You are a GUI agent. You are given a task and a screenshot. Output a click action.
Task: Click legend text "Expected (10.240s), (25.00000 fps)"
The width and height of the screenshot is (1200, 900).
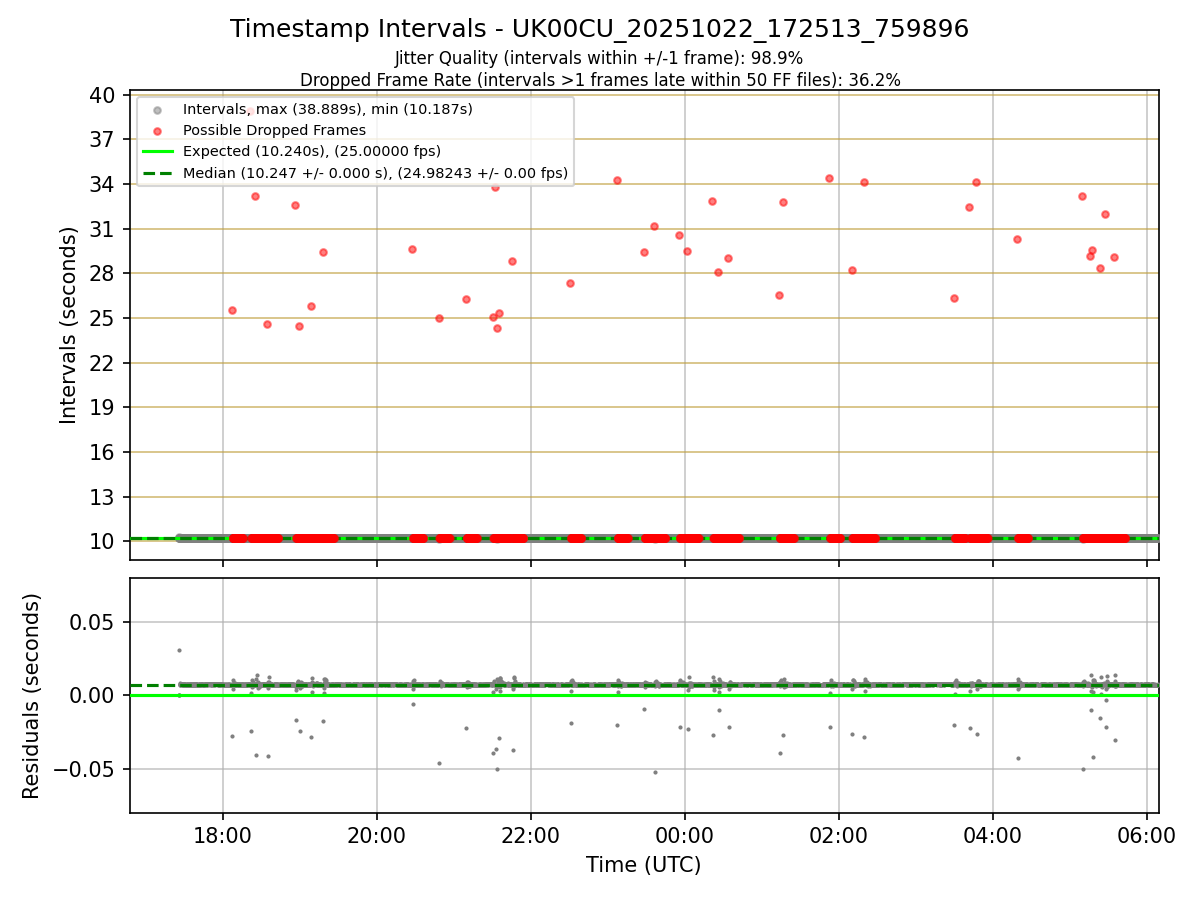pos(312,152)
